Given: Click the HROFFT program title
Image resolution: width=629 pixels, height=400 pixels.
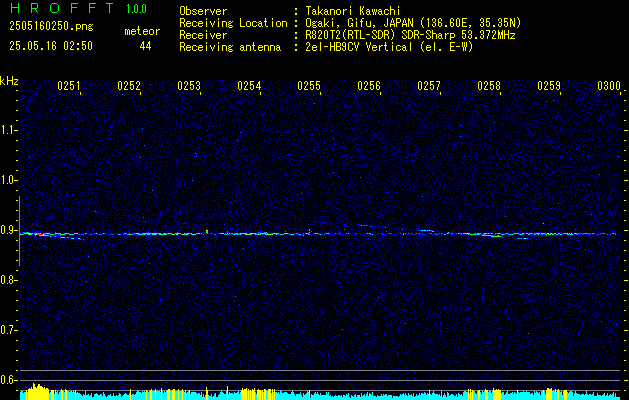Looking at the screenshot, I should (x=62, y=8).
